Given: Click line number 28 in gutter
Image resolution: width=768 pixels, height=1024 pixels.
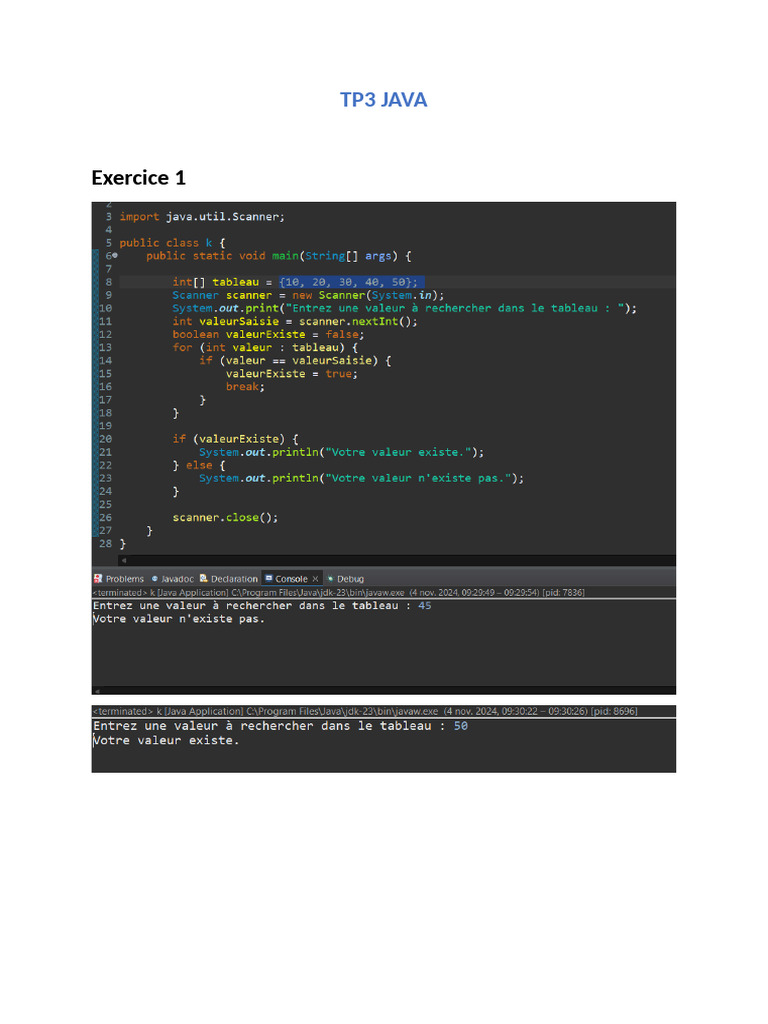Looking at the screenshot, I should click(x=105, y=543).
